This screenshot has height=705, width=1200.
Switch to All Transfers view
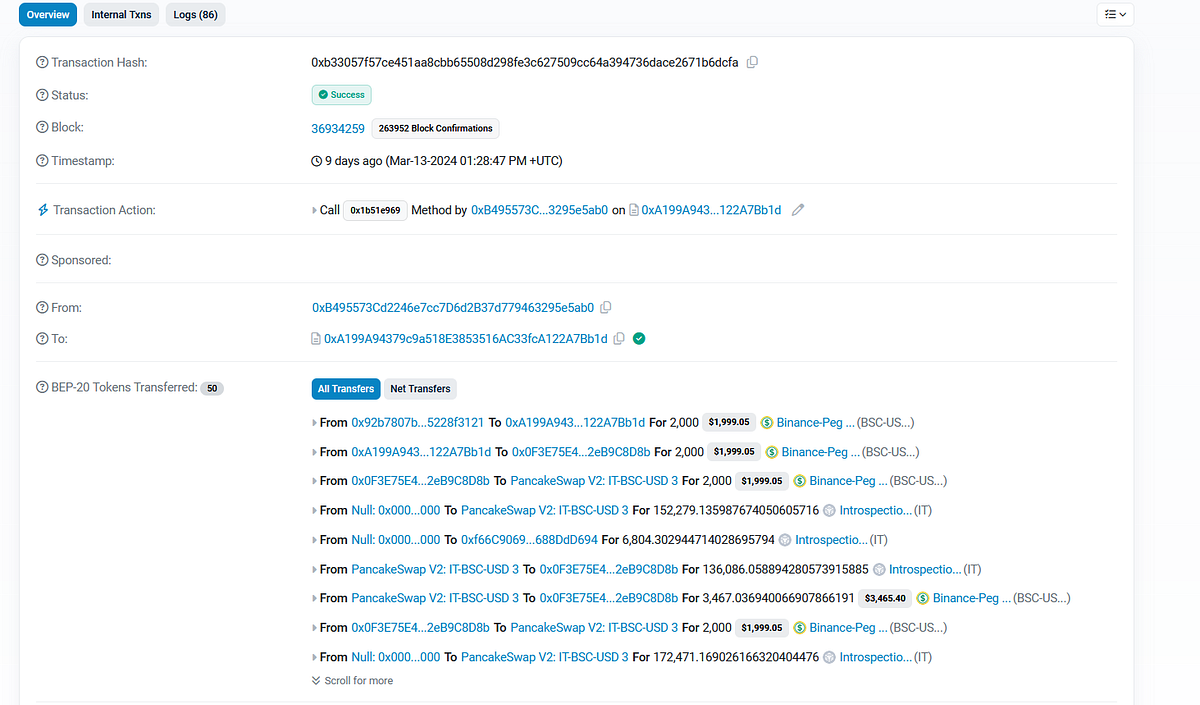pyautogui.click(x=345, y=388)
